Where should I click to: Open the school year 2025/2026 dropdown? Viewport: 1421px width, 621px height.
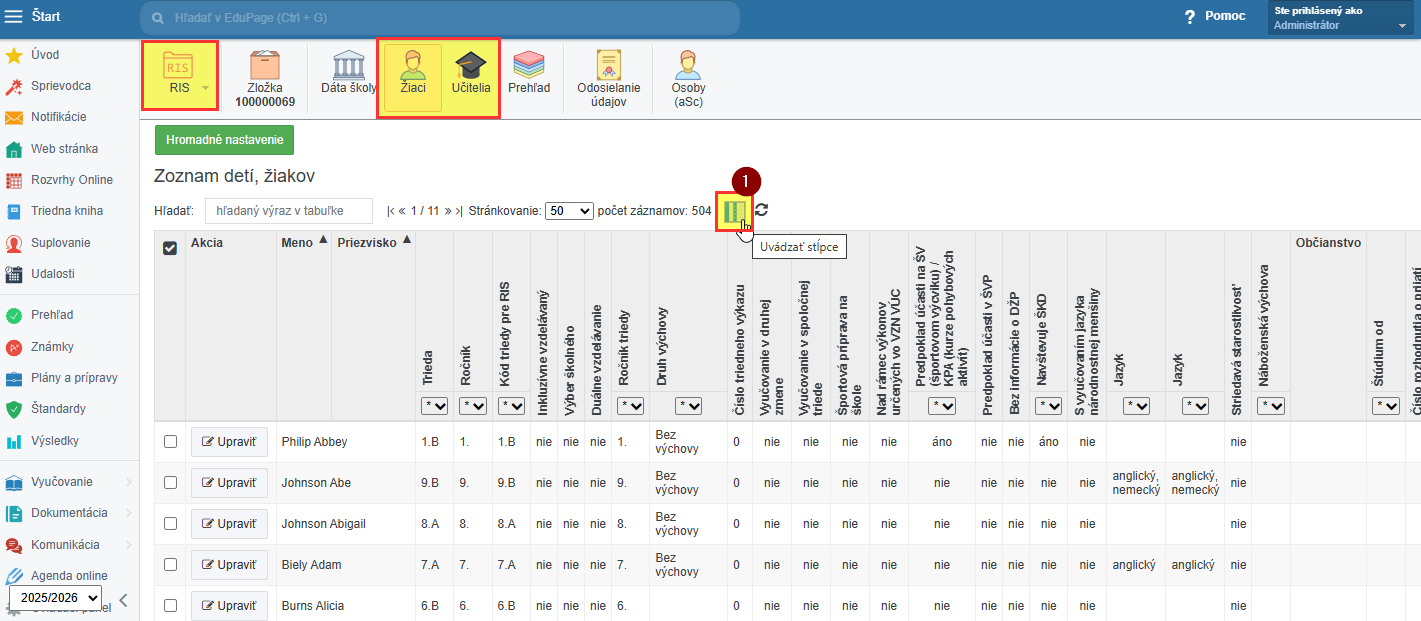coord(56,598)
